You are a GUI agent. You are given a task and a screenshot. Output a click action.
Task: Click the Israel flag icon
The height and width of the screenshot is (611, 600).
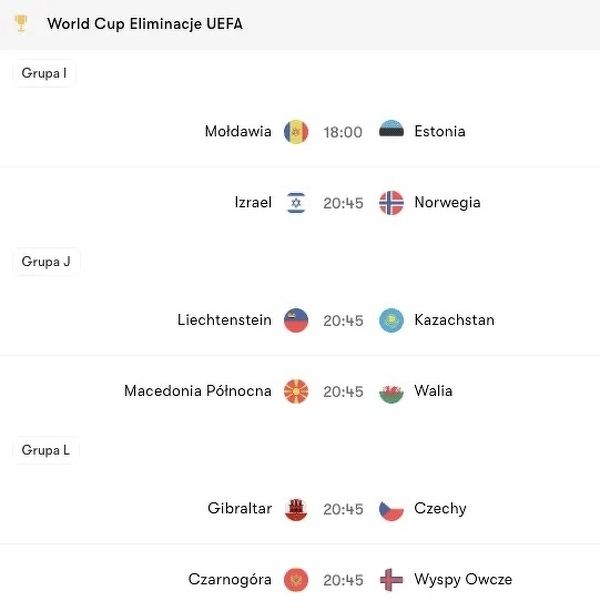click(x=296, y=203)
